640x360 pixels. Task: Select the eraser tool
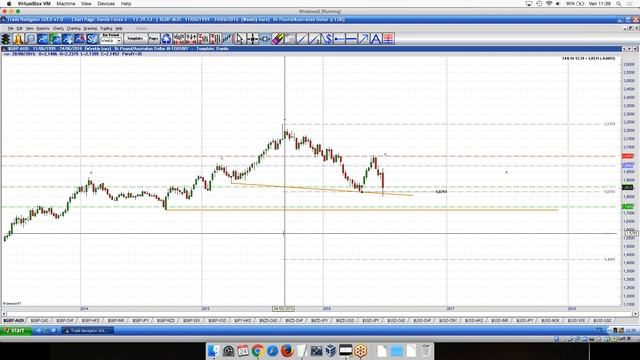click(277, 39)
